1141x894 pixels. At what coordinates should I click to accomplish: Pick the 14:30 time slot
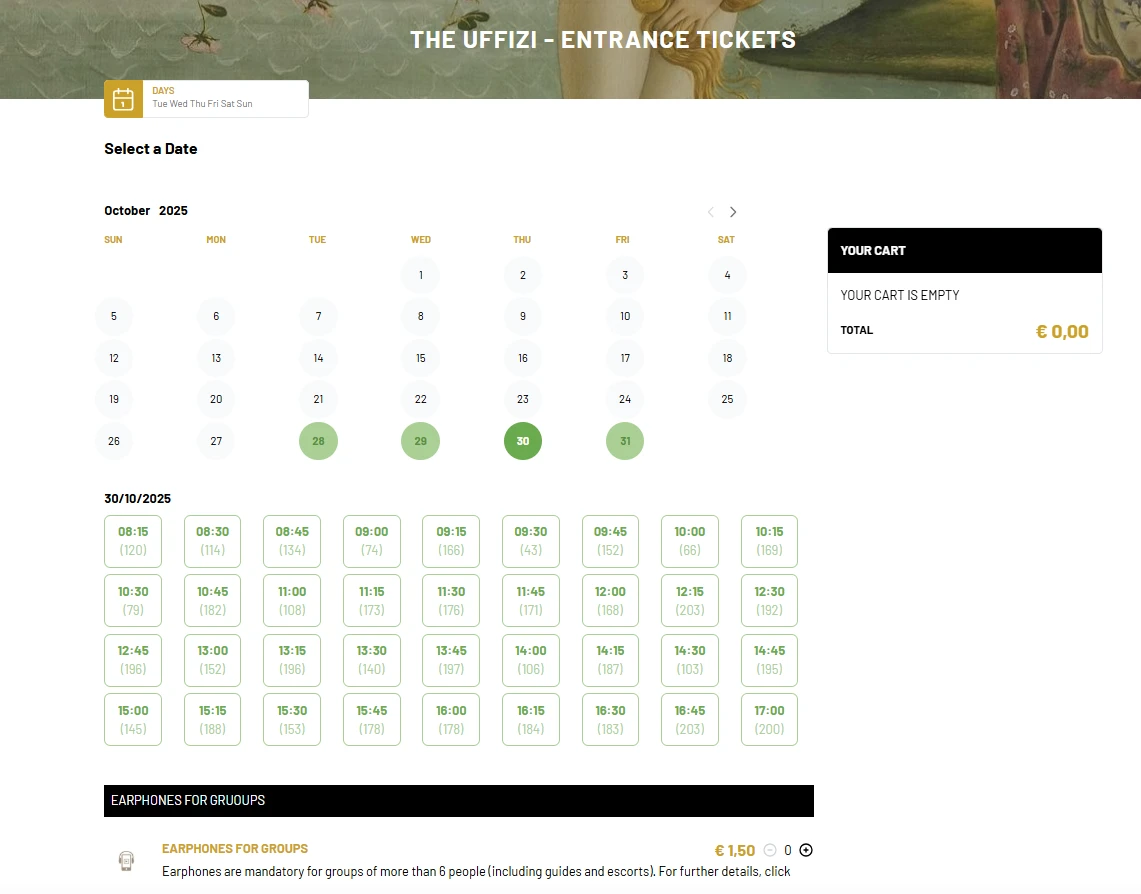pos(690,660)
